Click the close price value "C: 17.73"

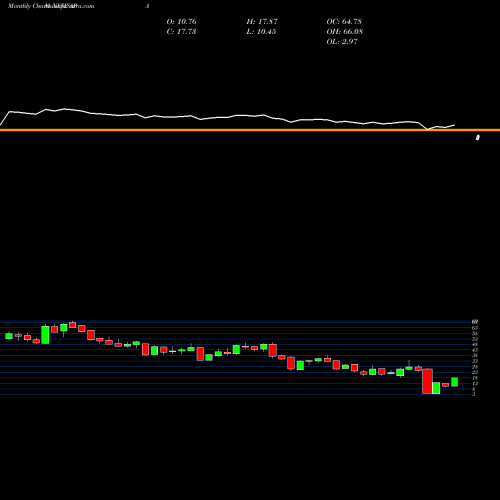point(181,32)
